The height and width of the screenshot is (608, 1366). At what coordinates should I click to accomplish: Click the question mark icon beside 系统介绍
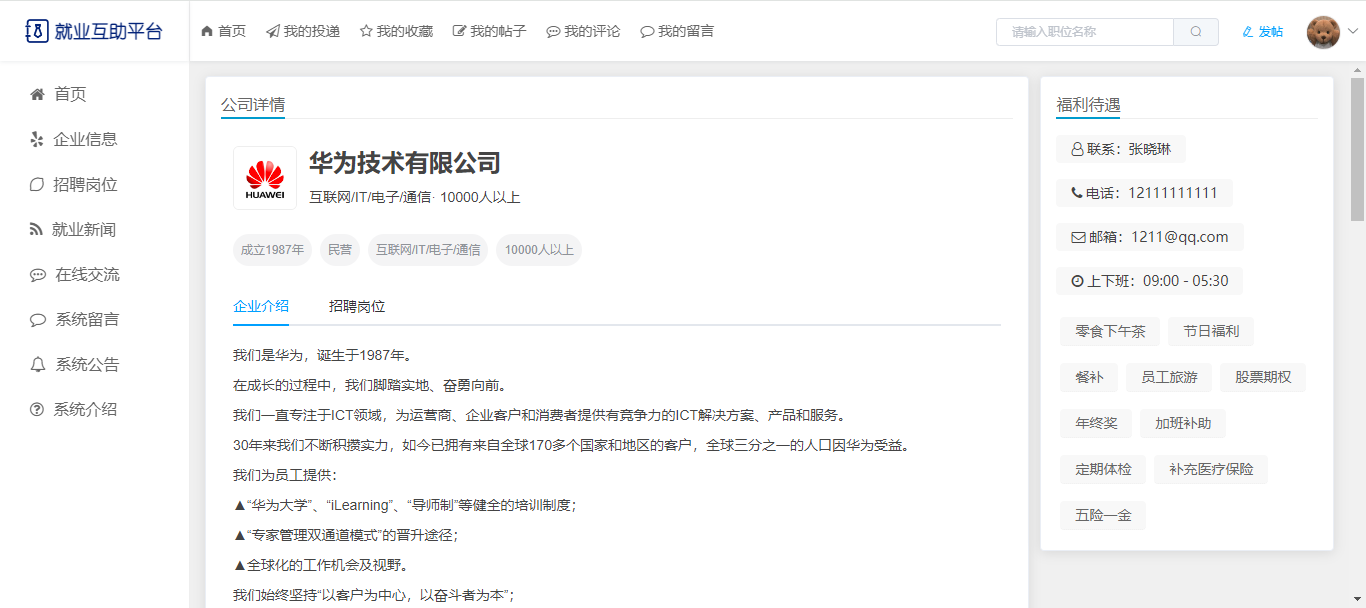point(37,409)
